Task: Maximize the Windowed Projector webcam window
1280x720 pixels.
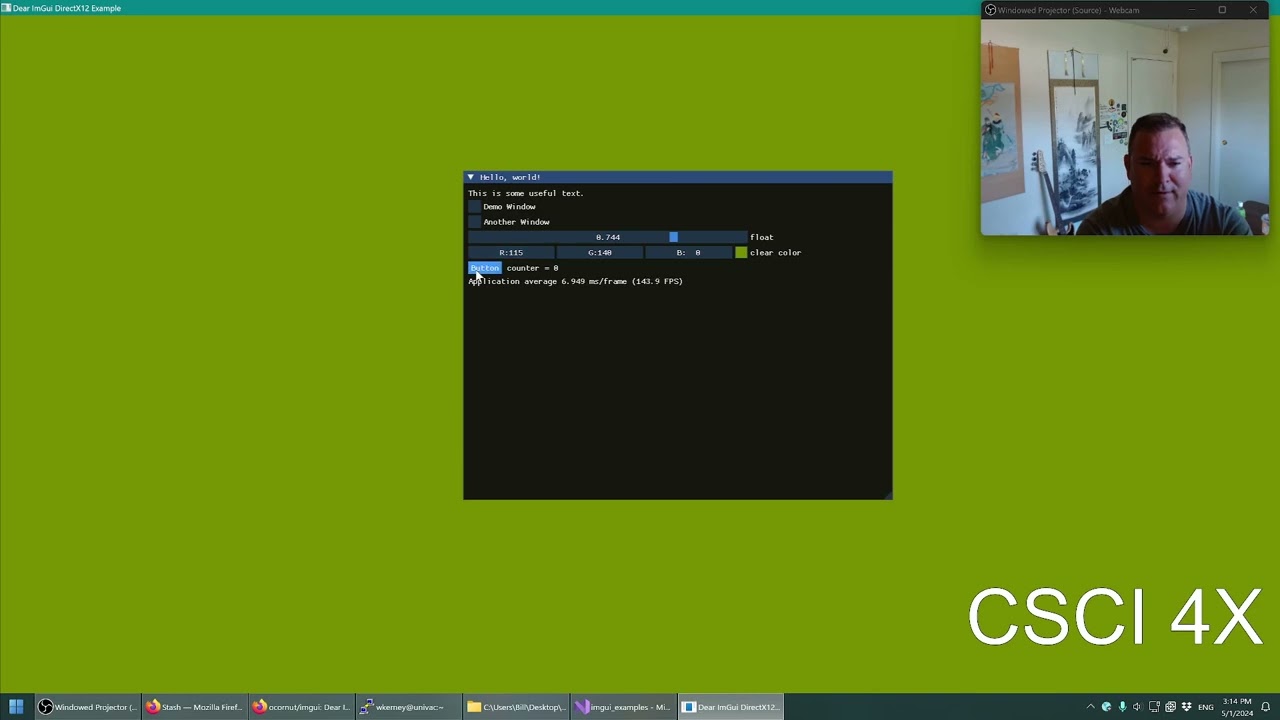Action: pyautogui.click(x=1222, y=10)
